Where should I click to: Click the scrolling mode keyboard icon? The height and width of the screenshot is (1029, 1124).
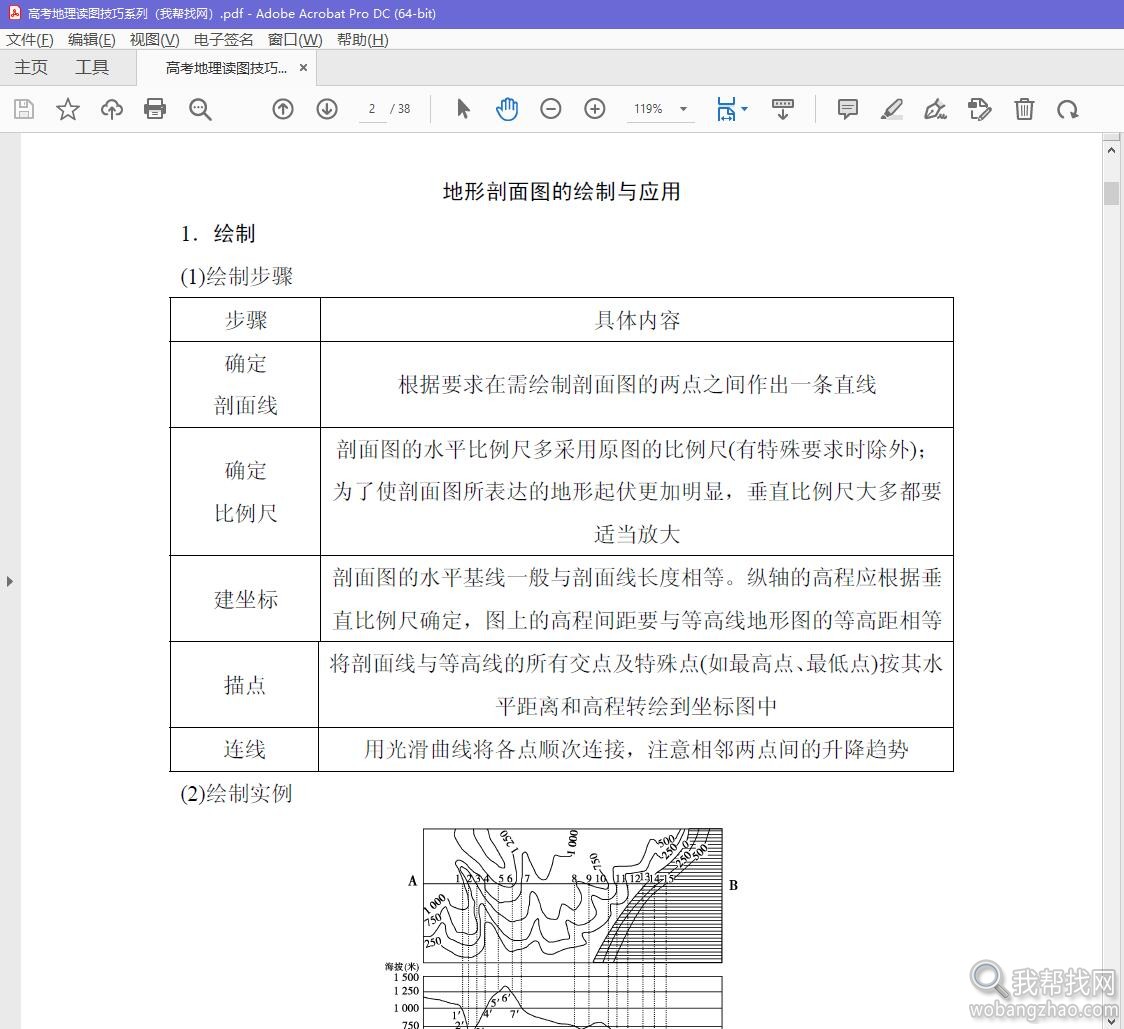[x=783, y=109]
